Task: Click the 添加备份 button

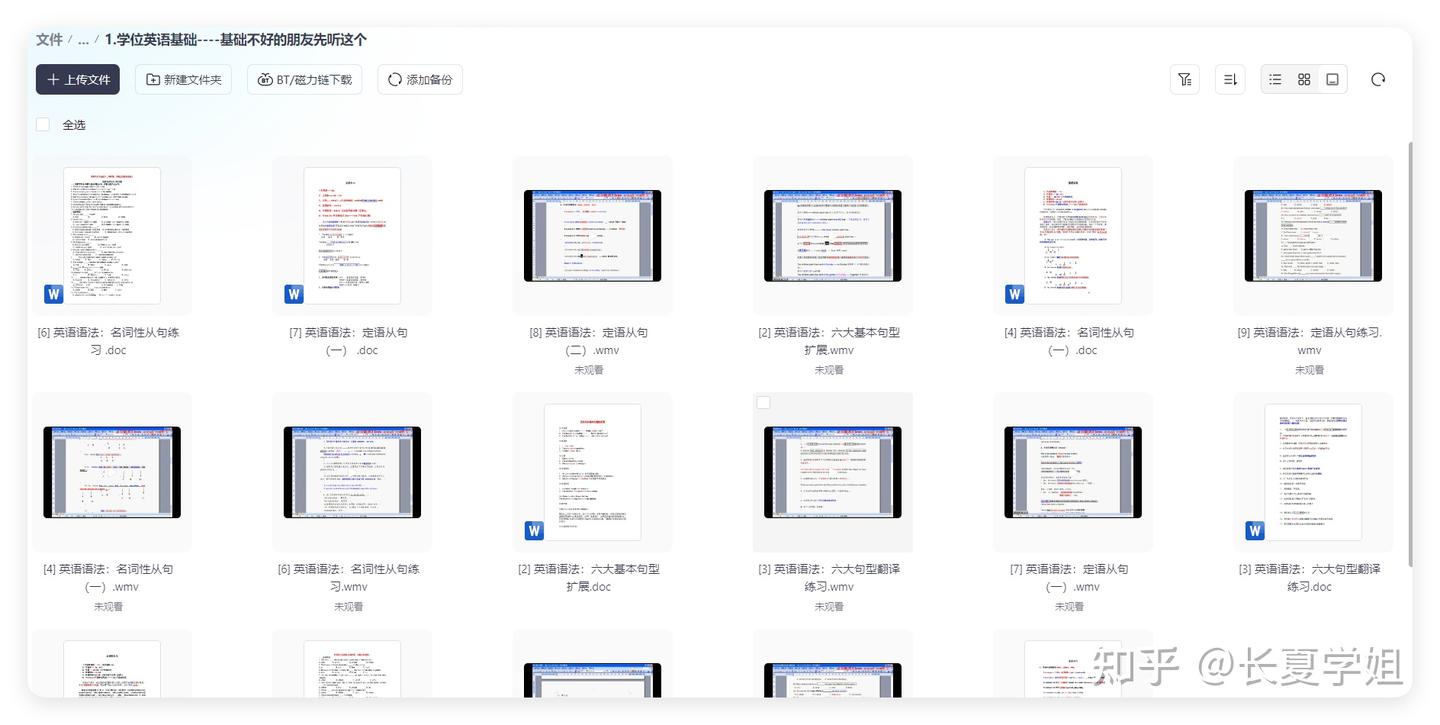Action: click(x=420, y=80)
